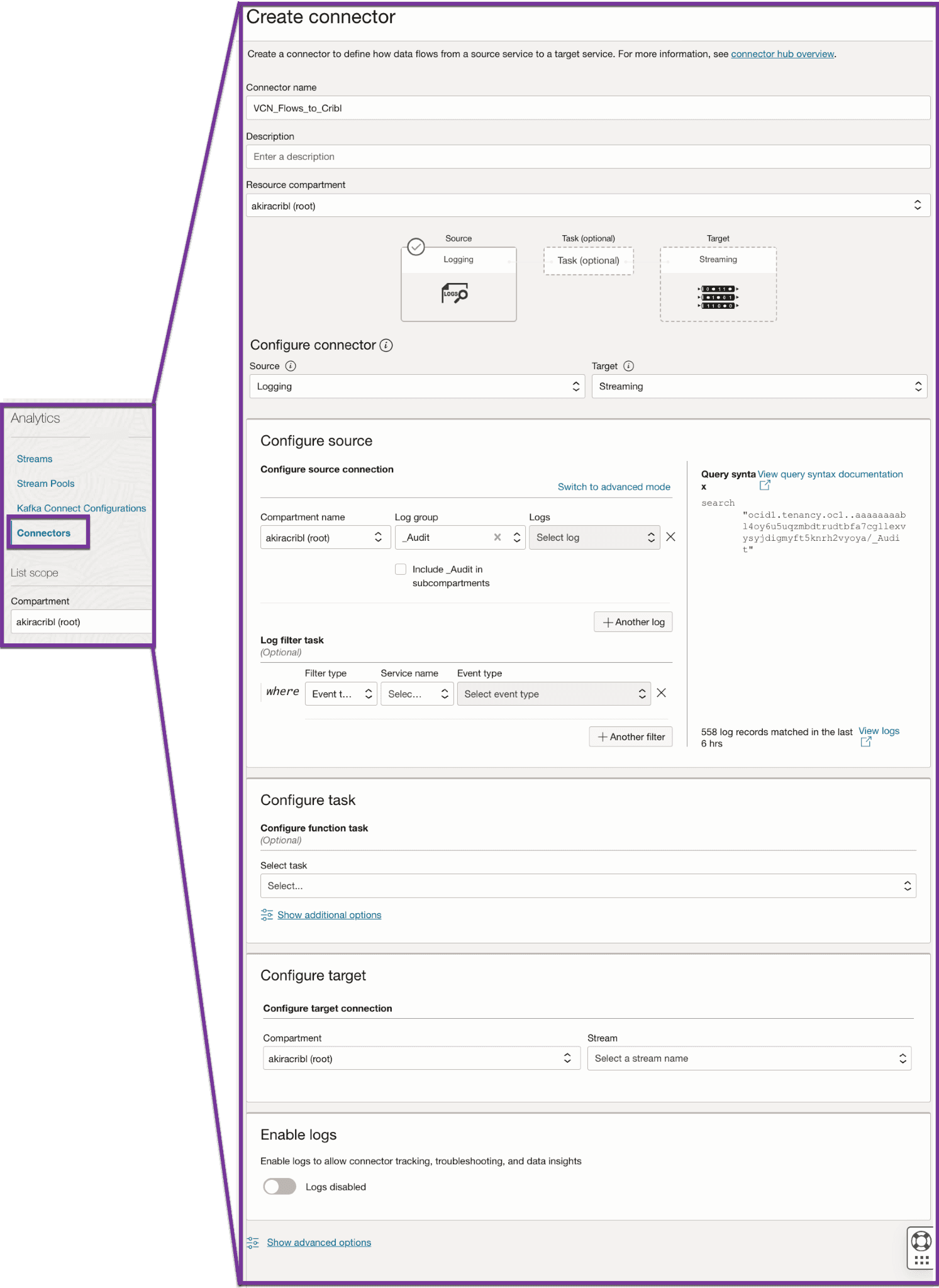Click the Logging source logs icon
This screenshot has height=1288, width=939.
coord(455,294)
